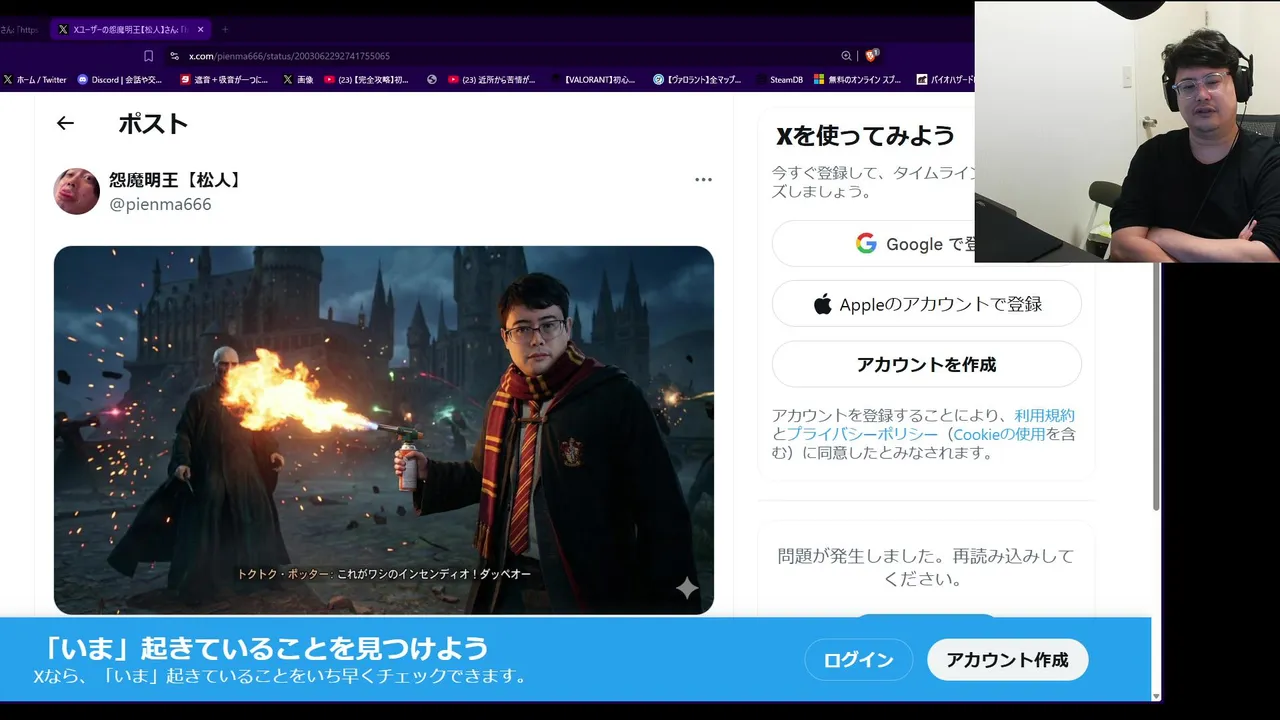Viewport: 1280px width, 720px height.
Task: Open the Harry Potter flamethrower post image
Action: coord(384,430)
